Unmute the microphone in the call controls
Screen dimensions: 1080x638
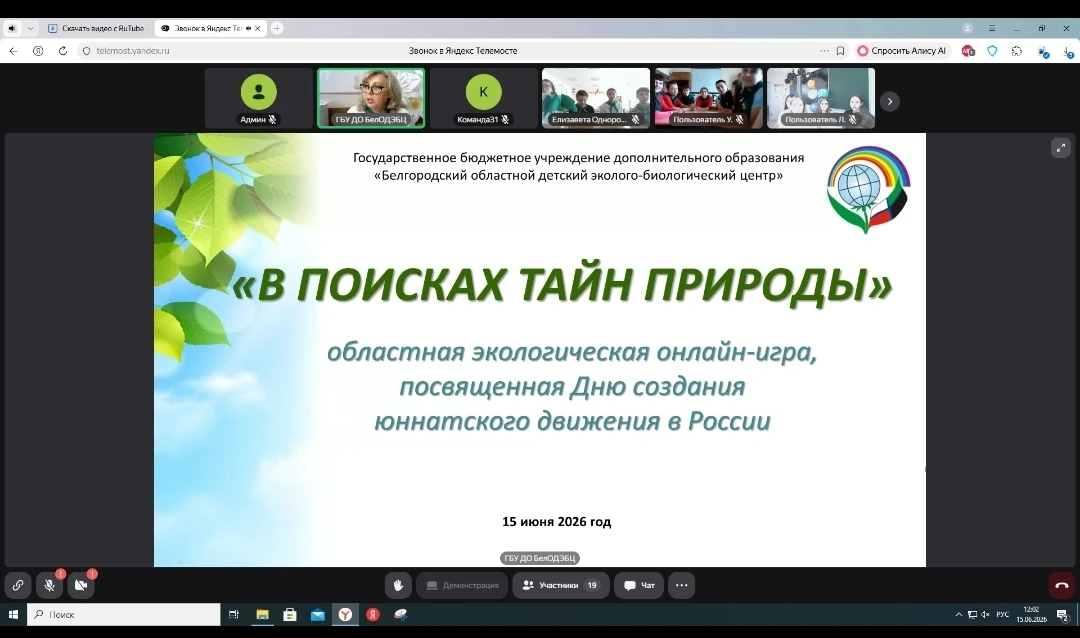click(50, 585)
